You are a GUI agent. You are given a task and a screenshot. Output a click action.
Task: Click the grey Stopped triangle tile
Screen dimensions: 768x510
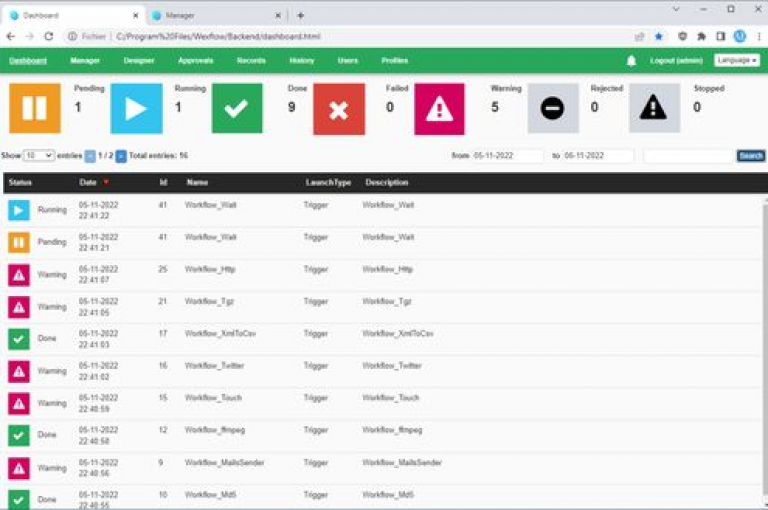[654, 108]
